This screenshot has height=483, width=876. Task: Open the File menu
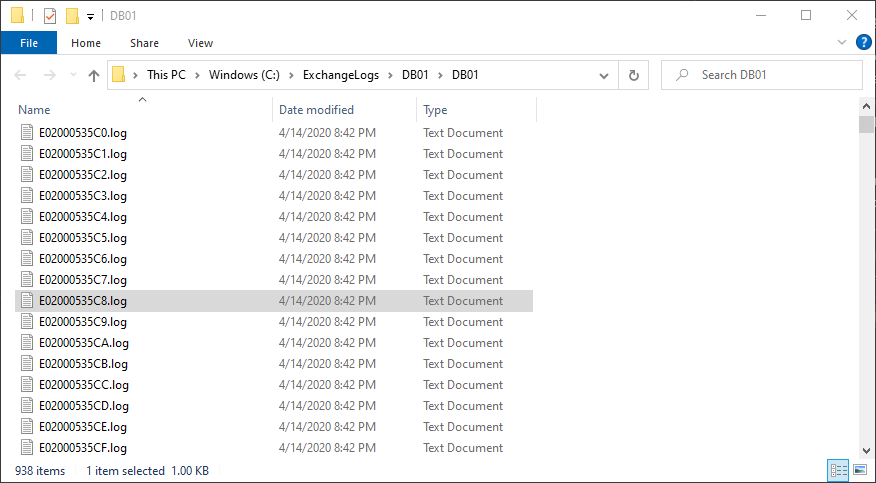(29, 42)
